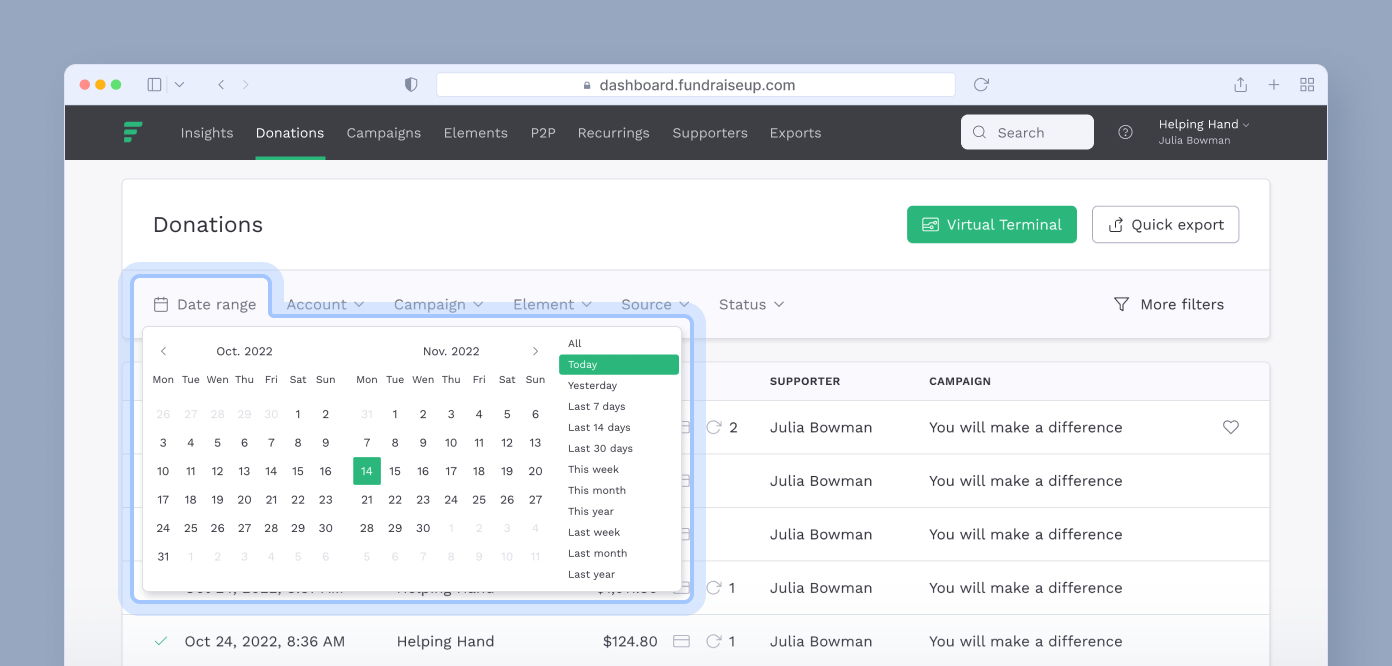Open the Elements tab
The height and width of the screenshot is (666, 1392).
(x=476, y=132)
